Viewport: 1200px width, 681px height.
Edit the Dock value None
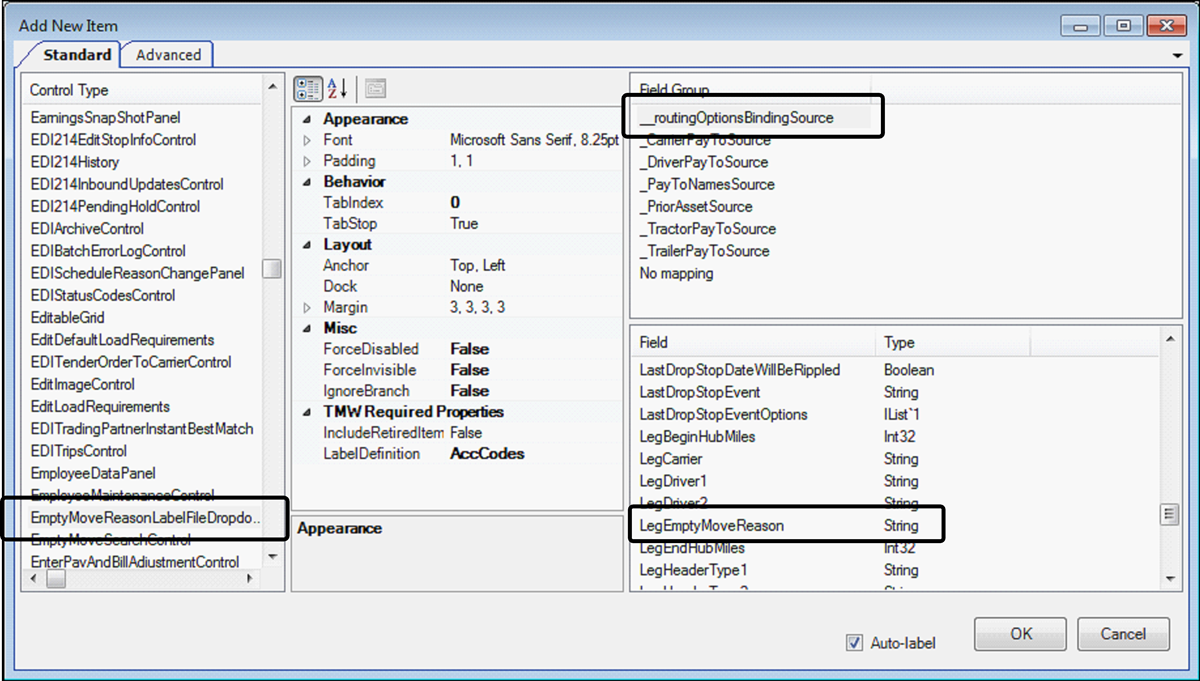[466, 287]
